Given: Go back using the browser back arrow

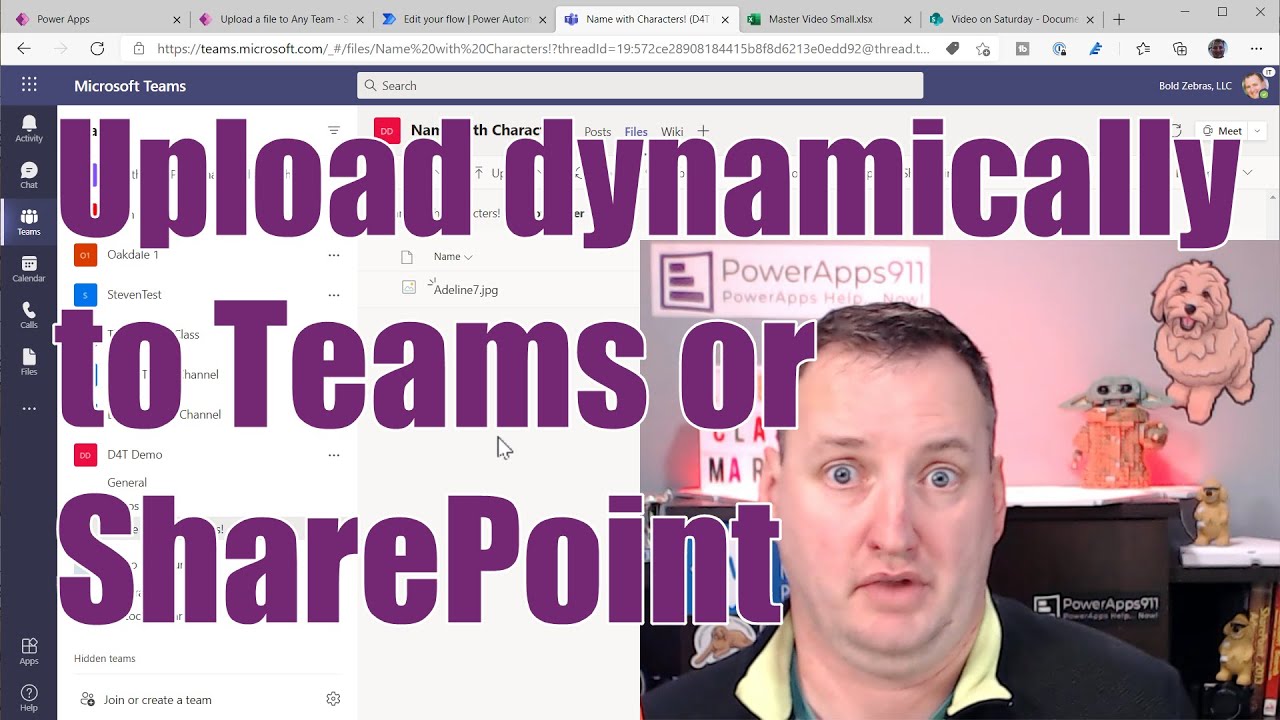Looking at the screenshot, I should tap(24, 48).
